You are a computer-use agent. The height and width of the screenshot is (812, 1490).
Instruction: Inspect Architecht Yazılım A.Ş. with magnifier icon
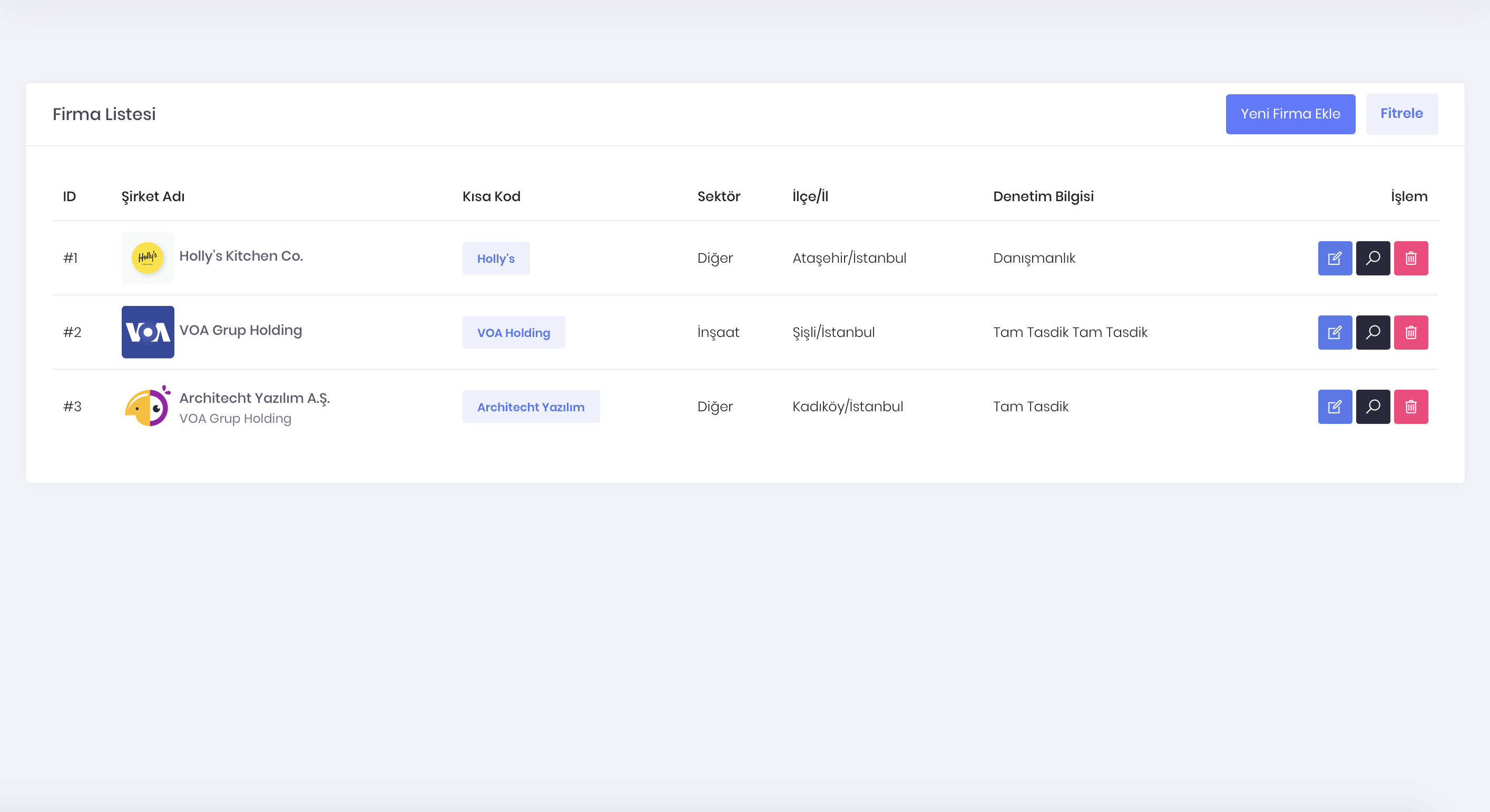click(1373, 407)
